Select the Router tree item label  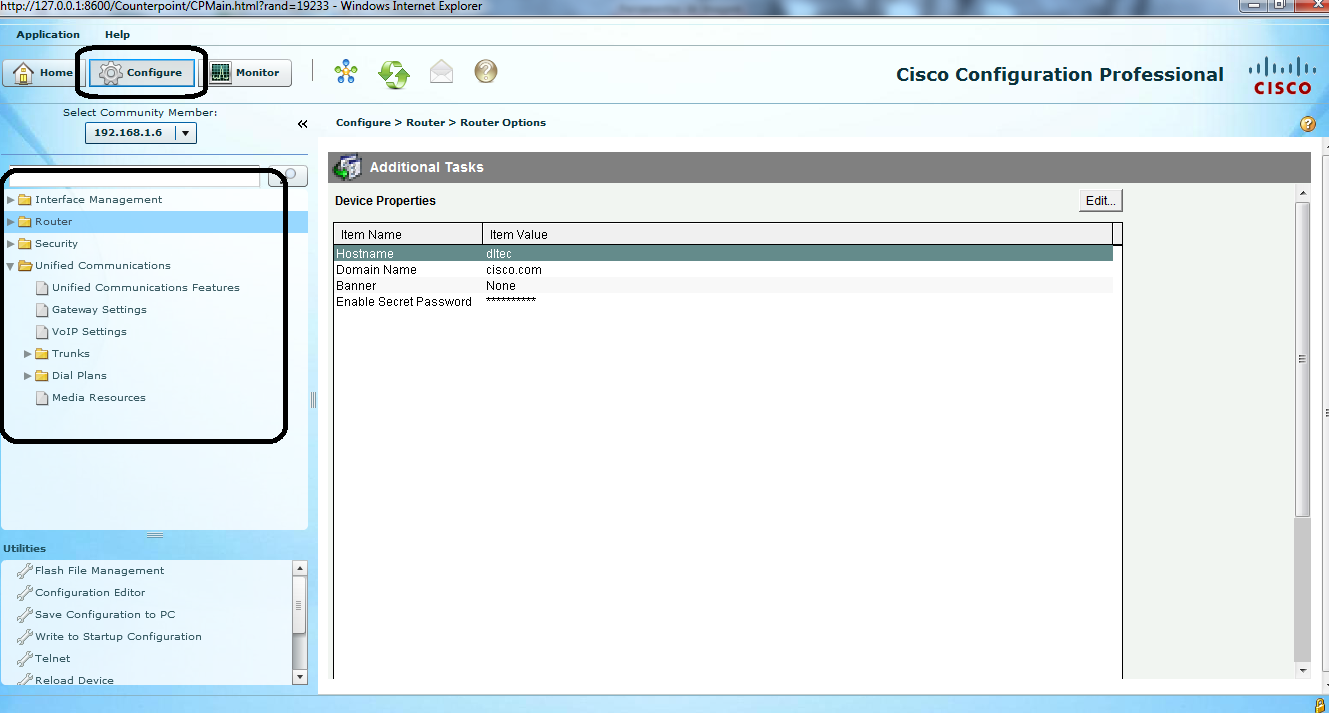54,222
